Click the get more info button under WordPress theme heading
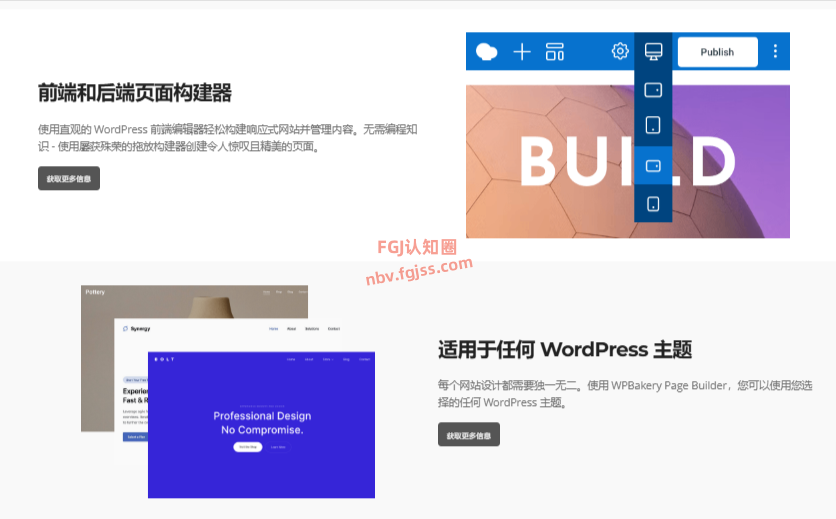The width and height of the screenshot is (836, 519). [x=469, y=435]
